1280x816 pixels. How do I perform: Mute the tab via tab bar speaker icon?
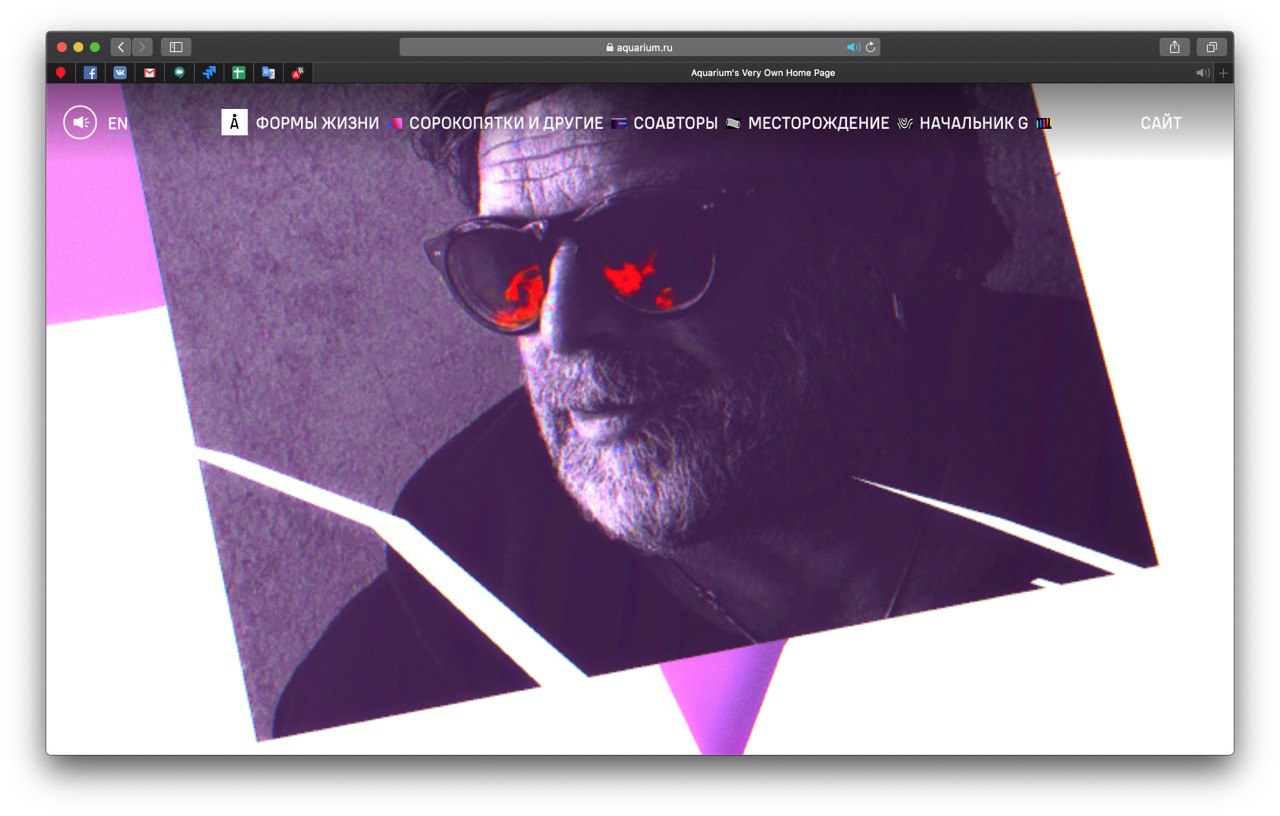(x=1202, y=73)
